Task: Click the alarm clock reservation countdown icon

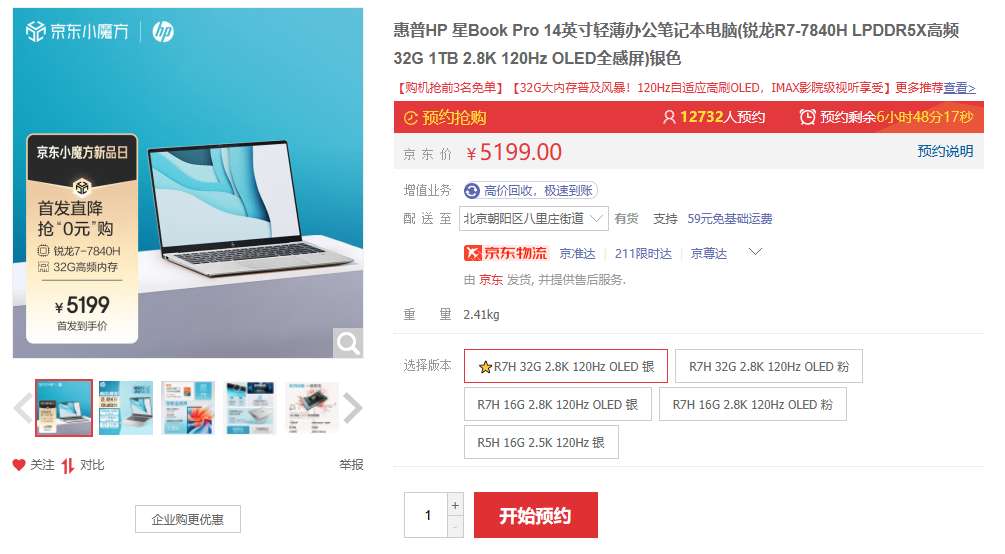Action: [808, 117]
